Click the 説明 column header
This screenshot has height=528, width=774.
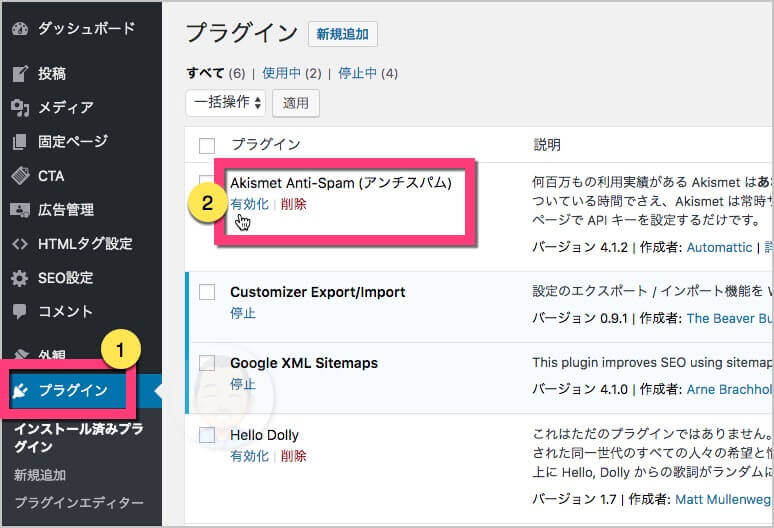[547, 145]
